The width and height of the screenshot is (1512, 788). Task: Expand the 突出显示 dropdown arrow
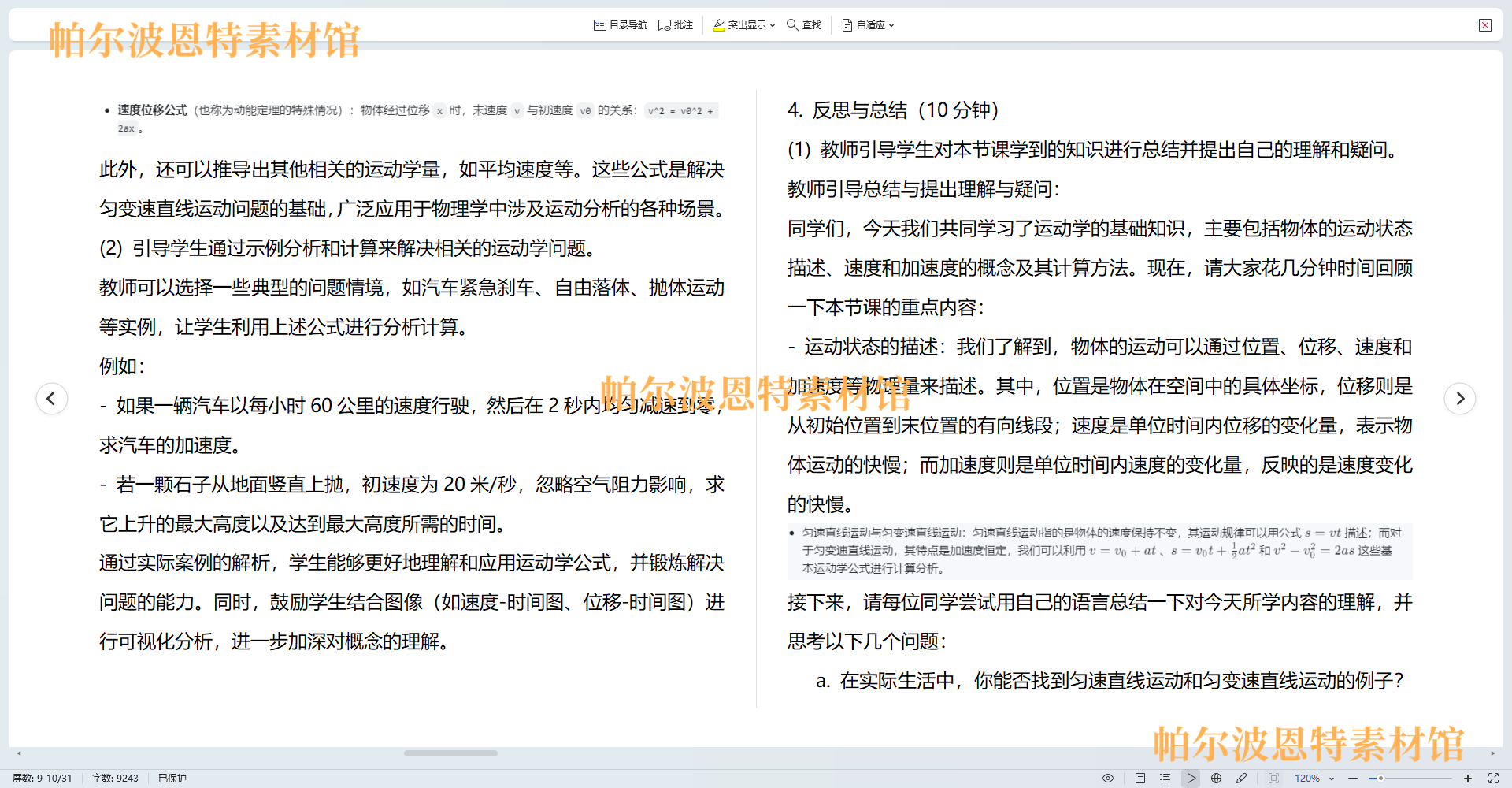[773, 25]
